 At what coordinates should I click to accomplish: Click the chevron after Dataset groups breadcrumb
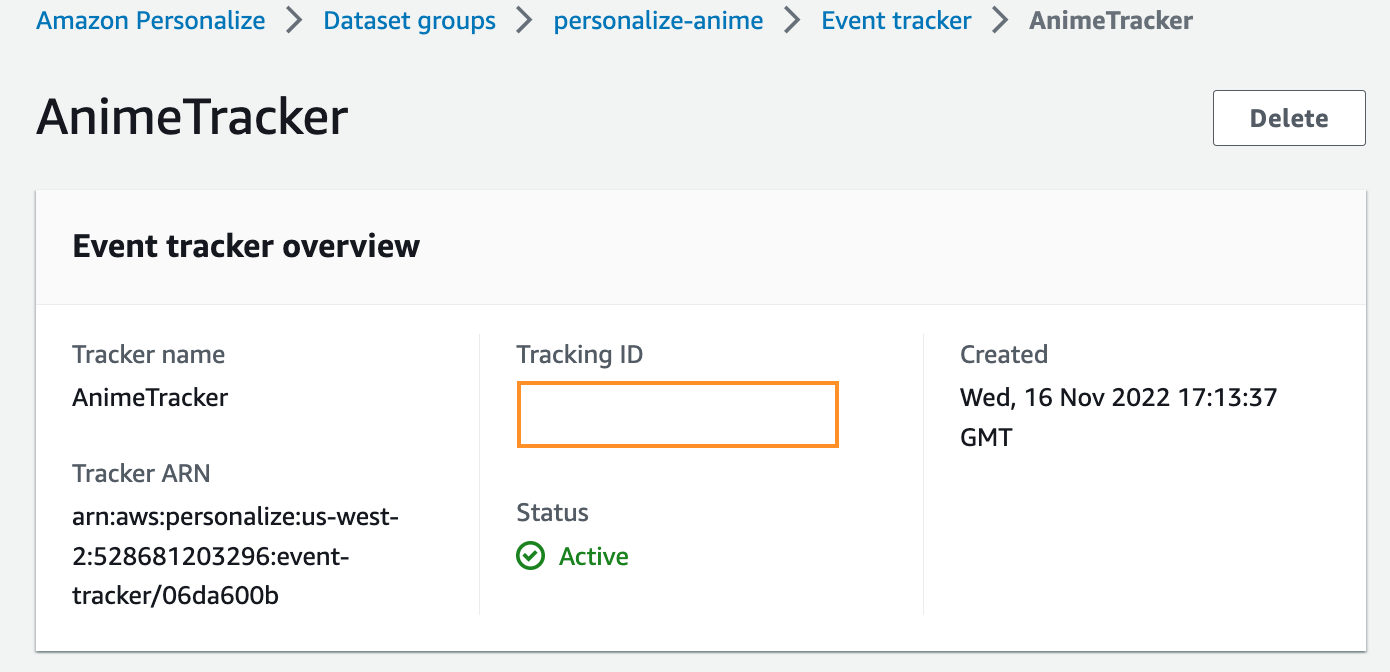point(525,21)
